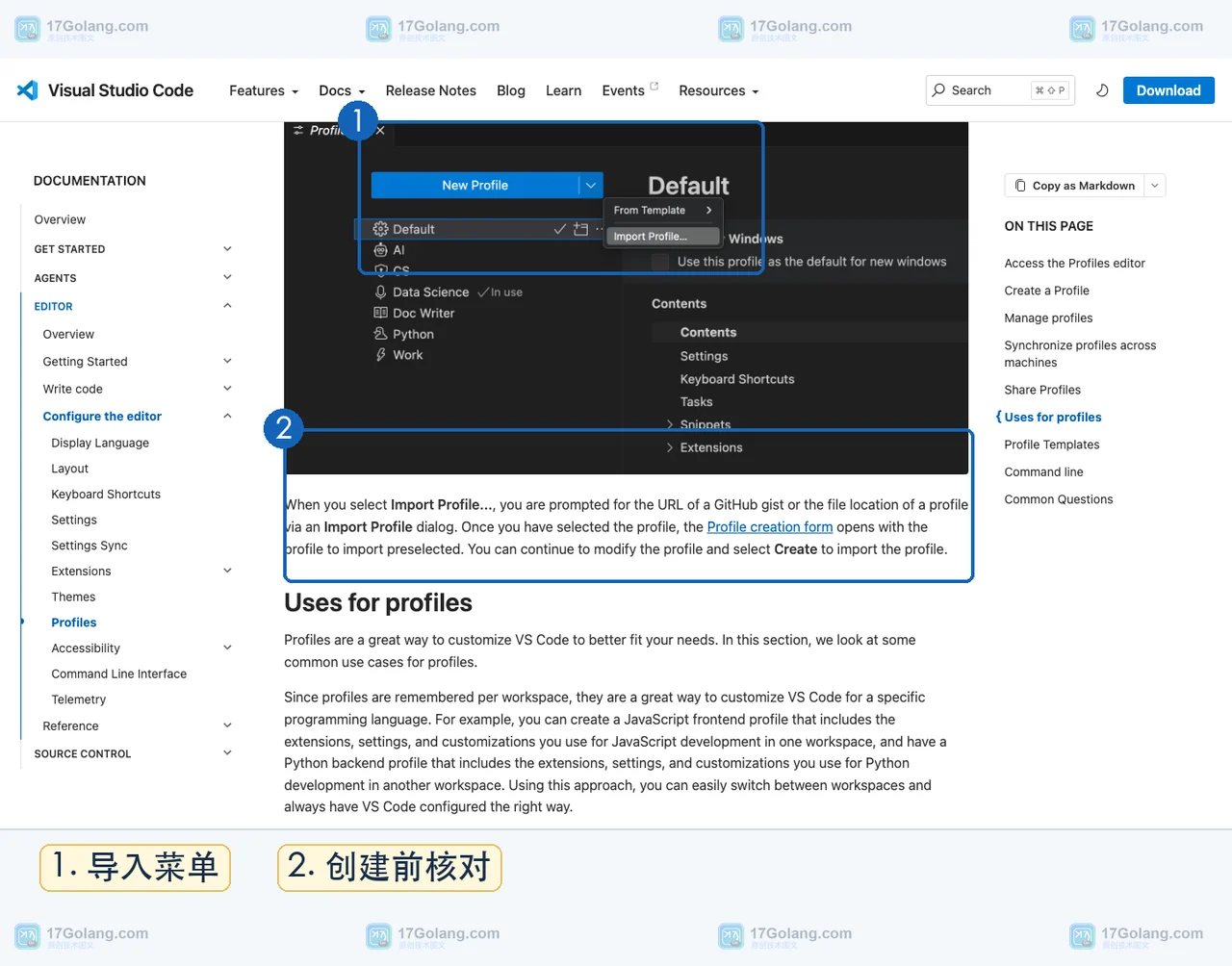Screen dimensions: 1232x966
Task: Toggle the dark theme moon icon
Action: point(1102,90)
